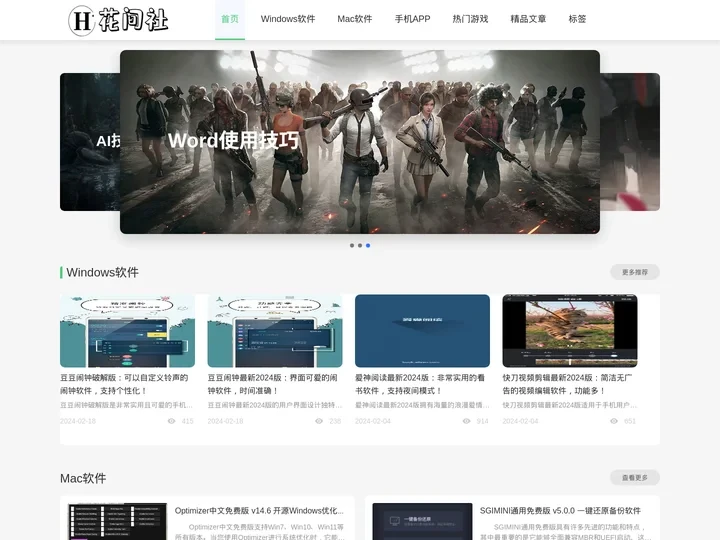Click the 花间社 site logo

click(118, 20)
